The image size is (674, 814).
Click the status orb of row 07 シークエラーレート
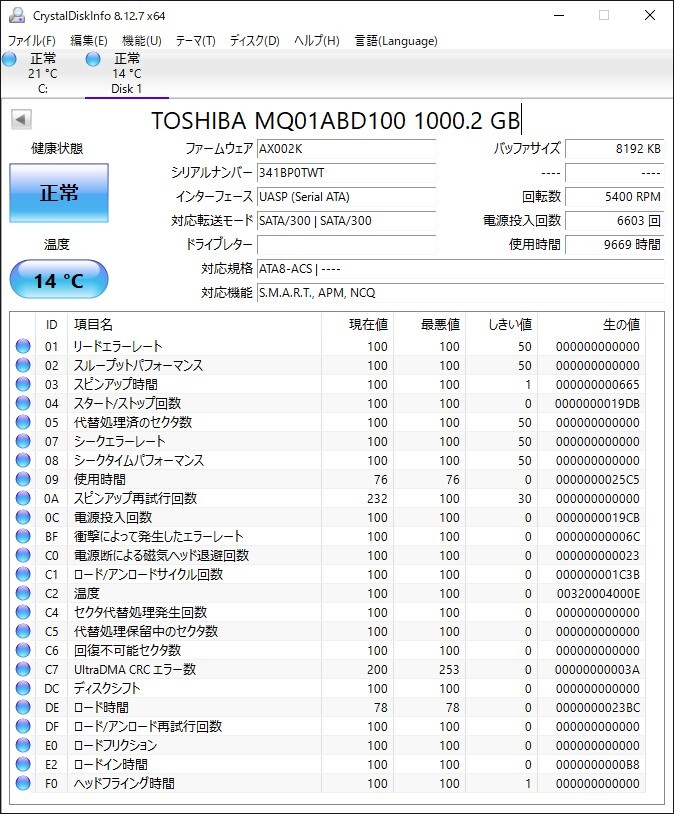[23, 441]
